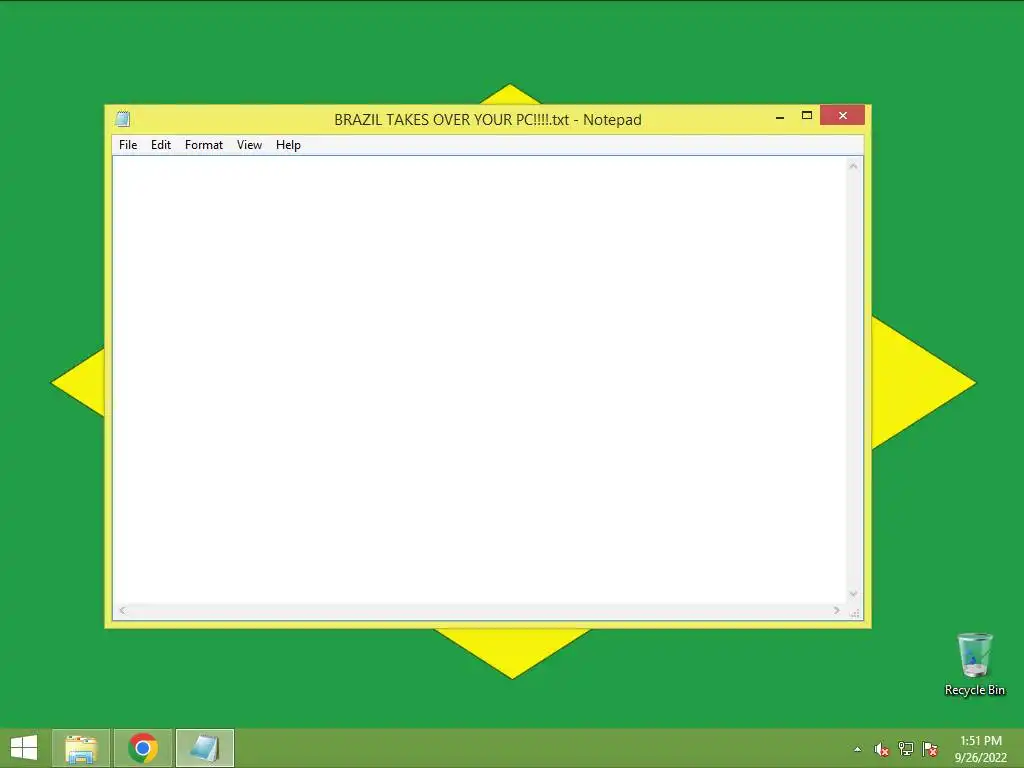1024x768 pixels.
Task: Open the Action Center flag icon
Action: [x=930, y=749]
